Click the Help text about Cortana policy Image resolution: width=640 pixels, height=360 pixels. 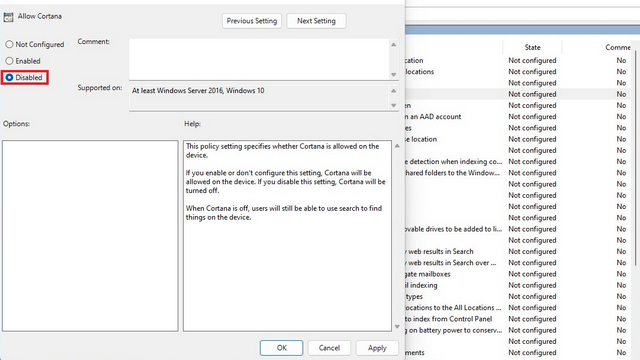285,182
